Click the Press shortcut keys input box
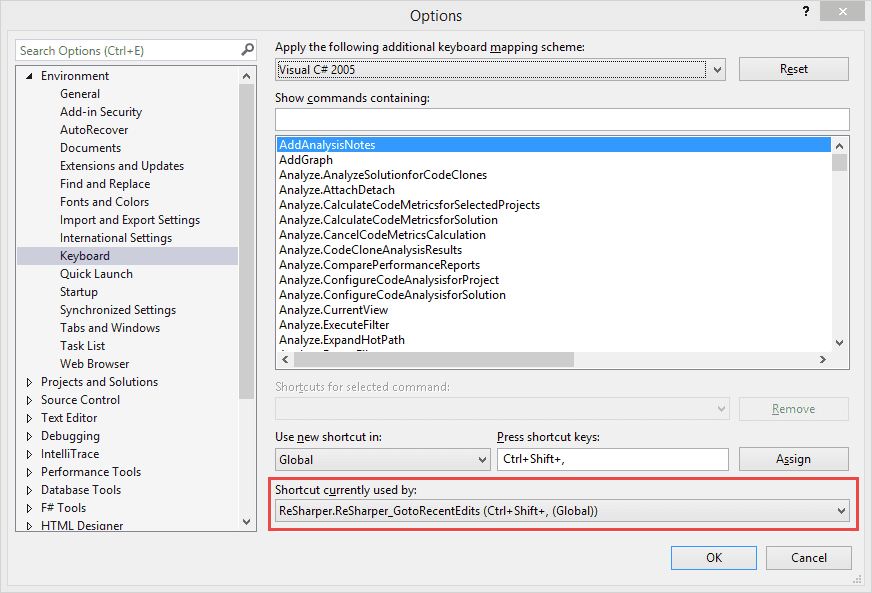Image resolution: width=872 pixels, height=593 pixels. [612, 460]
